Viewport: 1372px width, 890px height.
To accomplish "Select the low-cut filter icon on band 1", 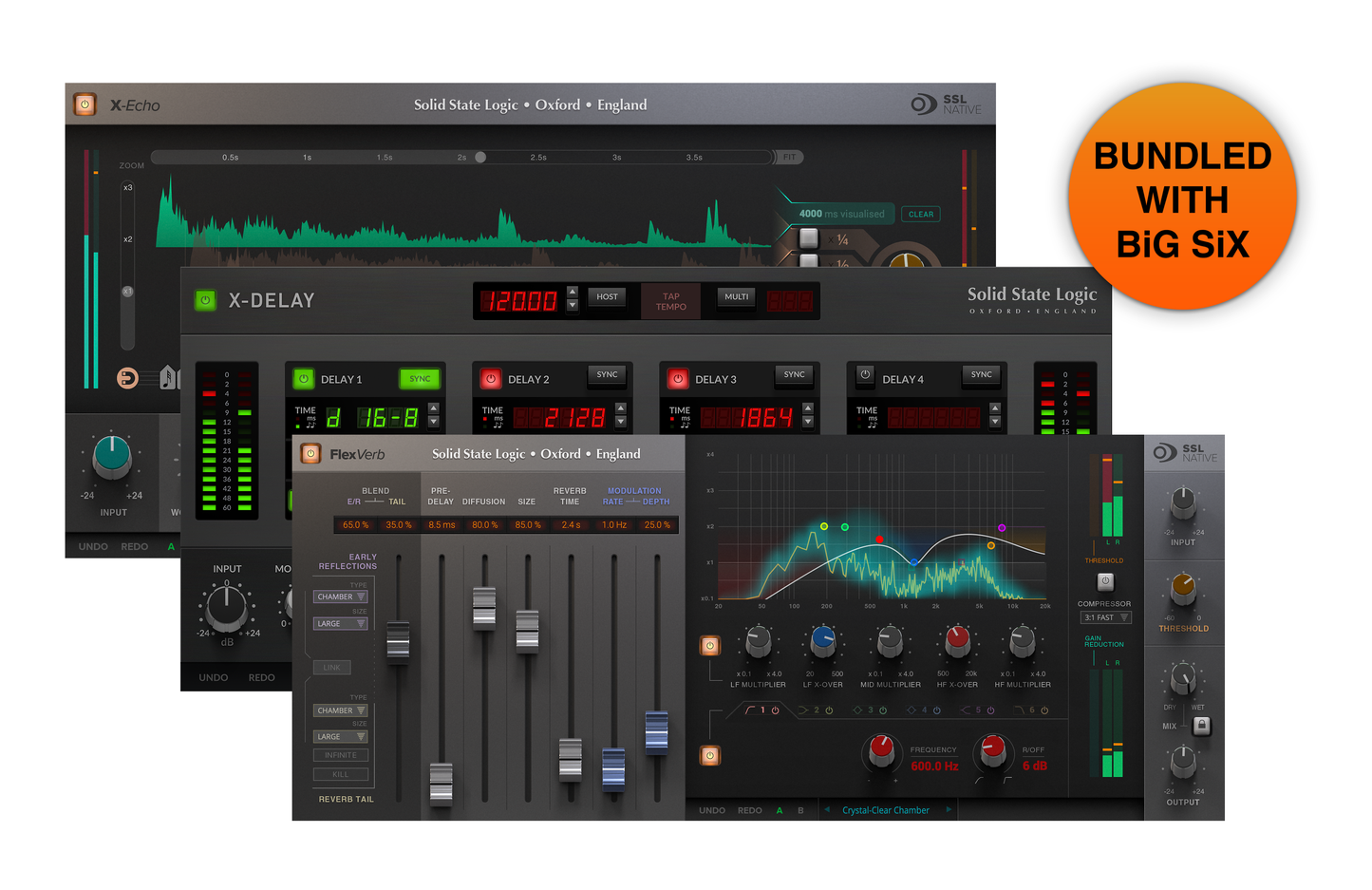I will [x=749, y=710].
